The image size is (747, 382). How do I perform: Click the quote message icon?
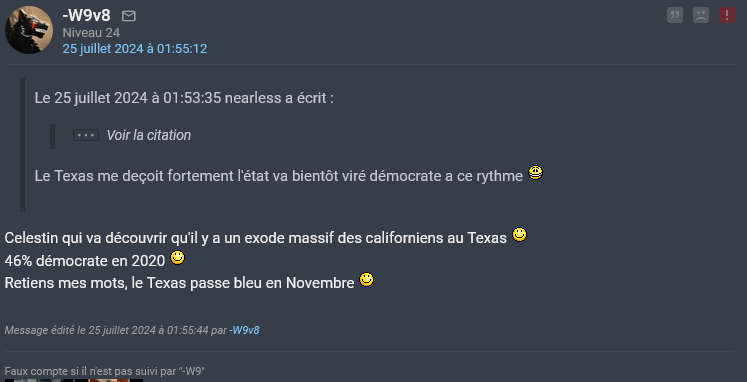pos(675,15)
